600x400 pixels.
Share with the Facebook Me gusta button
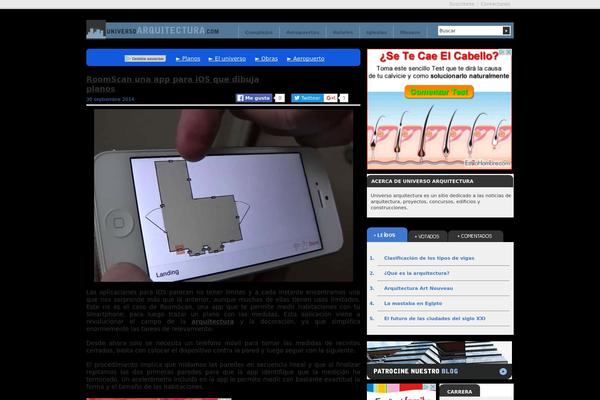click(x=254, y=98)
